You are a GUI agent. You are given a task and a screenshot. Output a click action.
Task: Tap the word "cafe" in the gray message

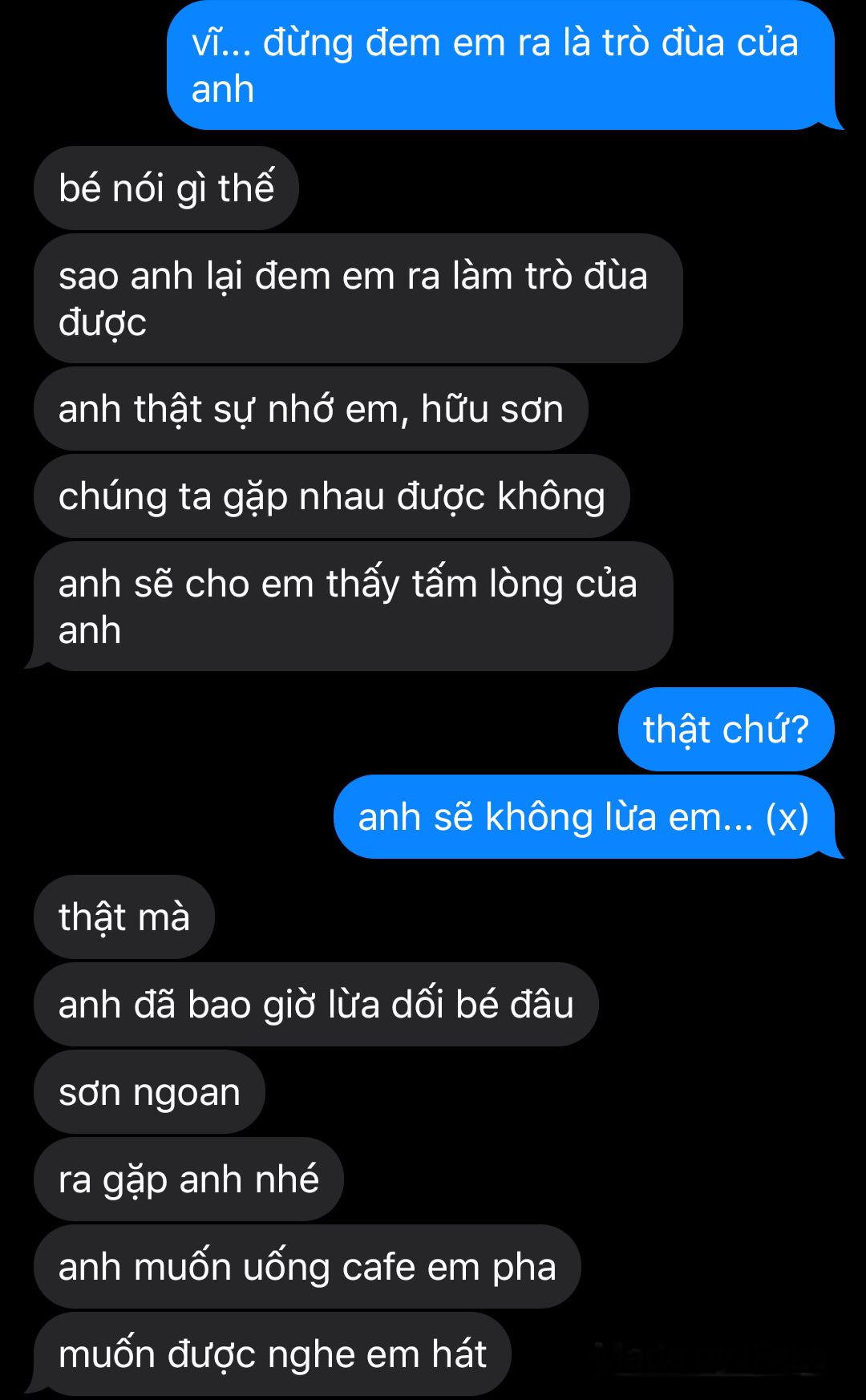[378, 1267]
